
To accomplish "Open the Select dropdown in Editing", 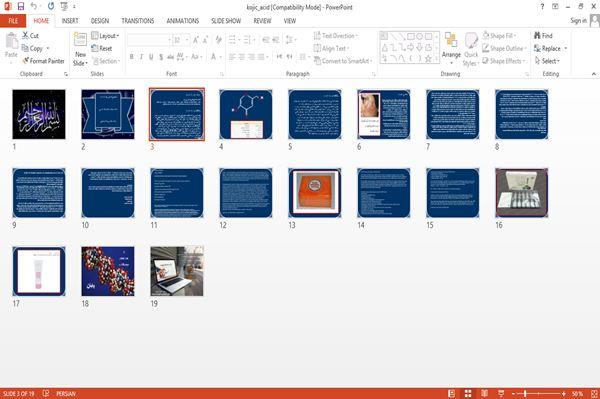I will [x=547, y=61].
